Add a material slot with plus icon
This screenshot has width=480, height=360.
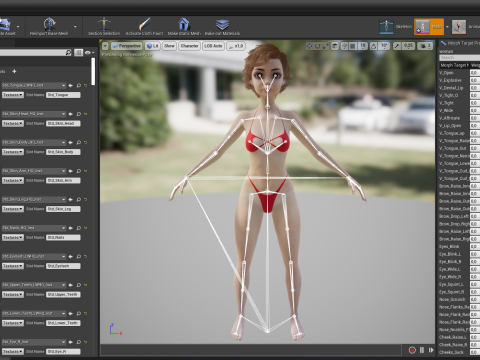14,71
